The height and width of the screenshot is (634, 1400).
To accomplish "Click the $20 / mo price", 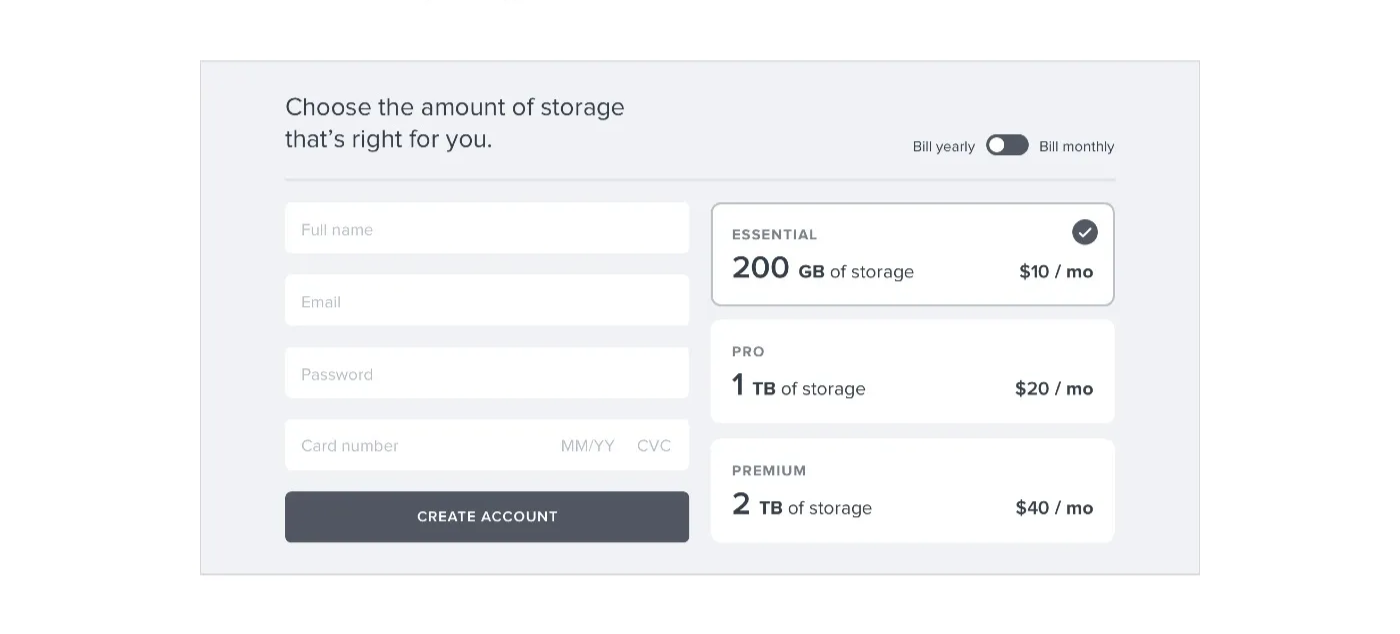I will [x=1053, y=389].
